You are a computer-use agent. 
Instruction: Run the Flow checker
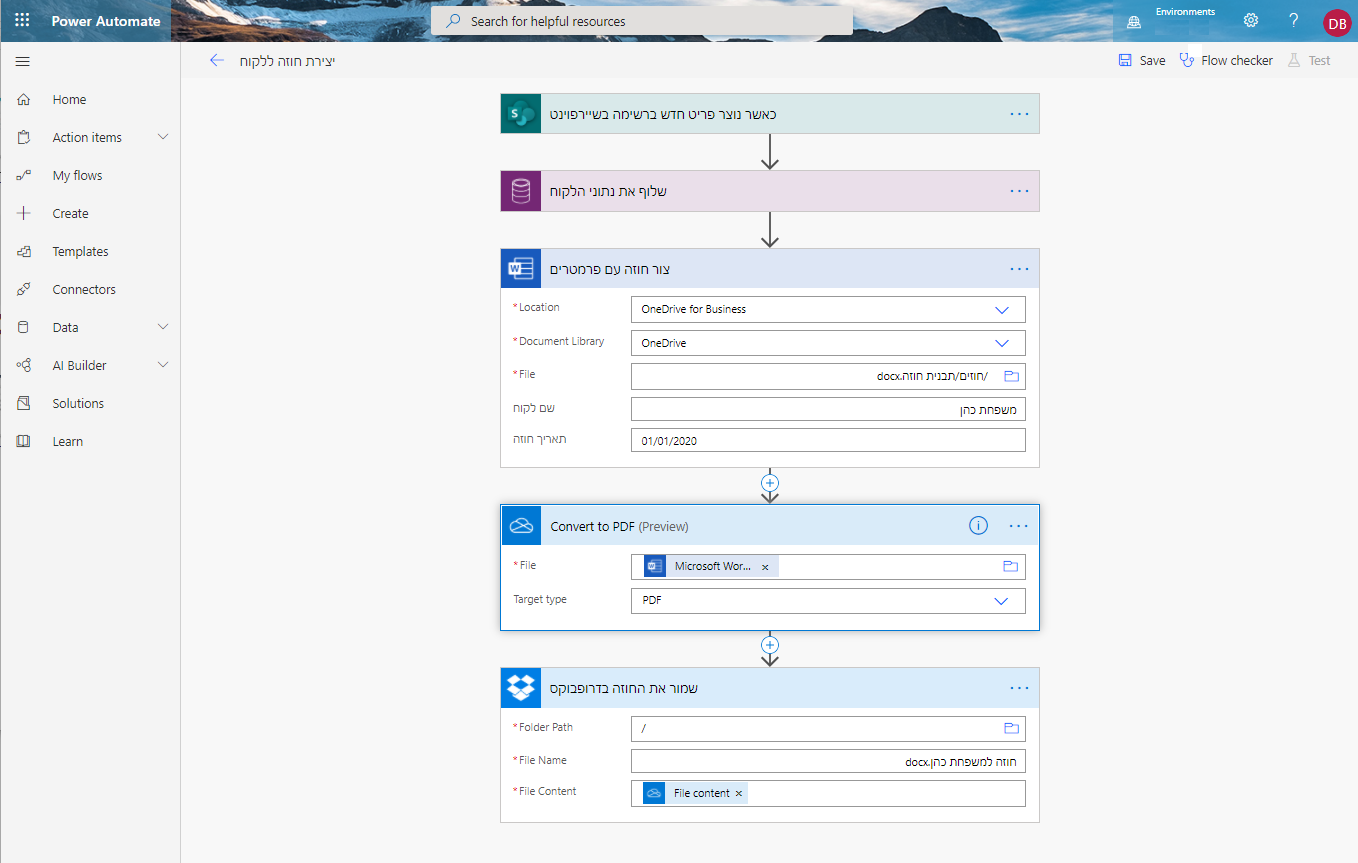1226,60
